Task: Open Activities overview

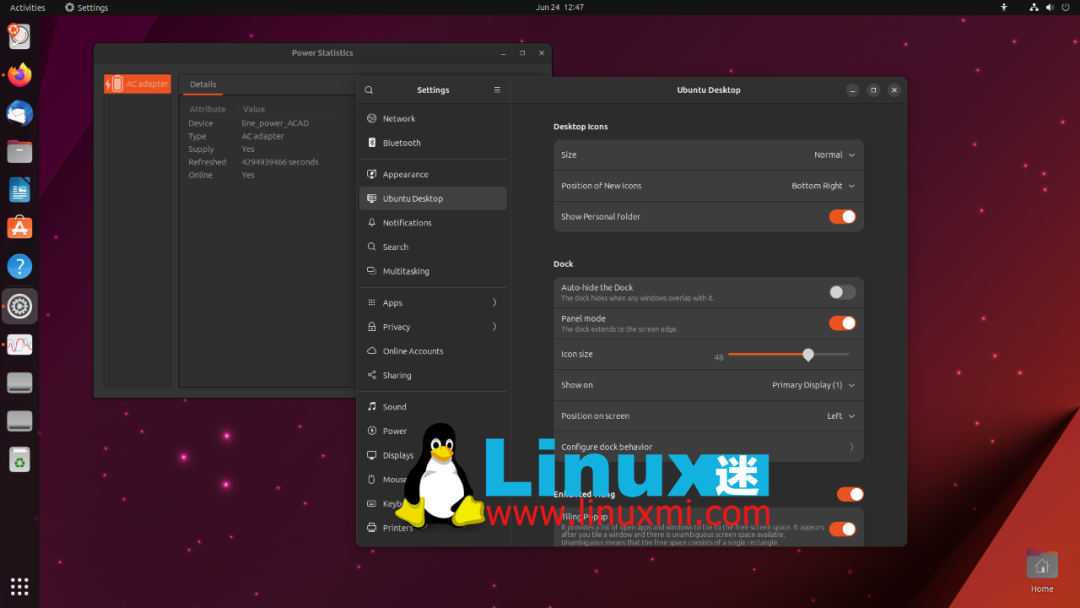Action: [x=28, y=7]
